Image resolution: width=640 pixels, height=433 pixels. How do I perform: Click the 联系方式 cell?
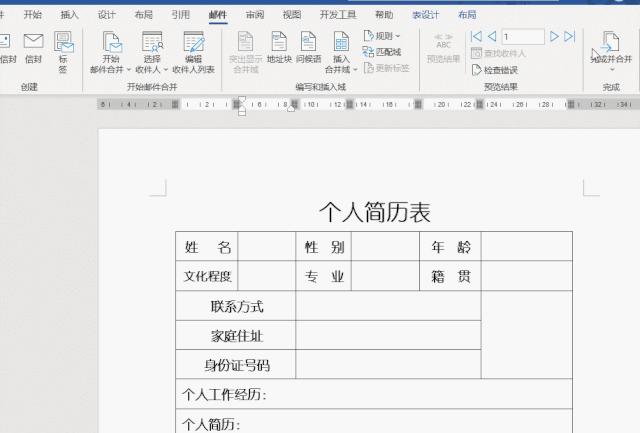point(236,306)
